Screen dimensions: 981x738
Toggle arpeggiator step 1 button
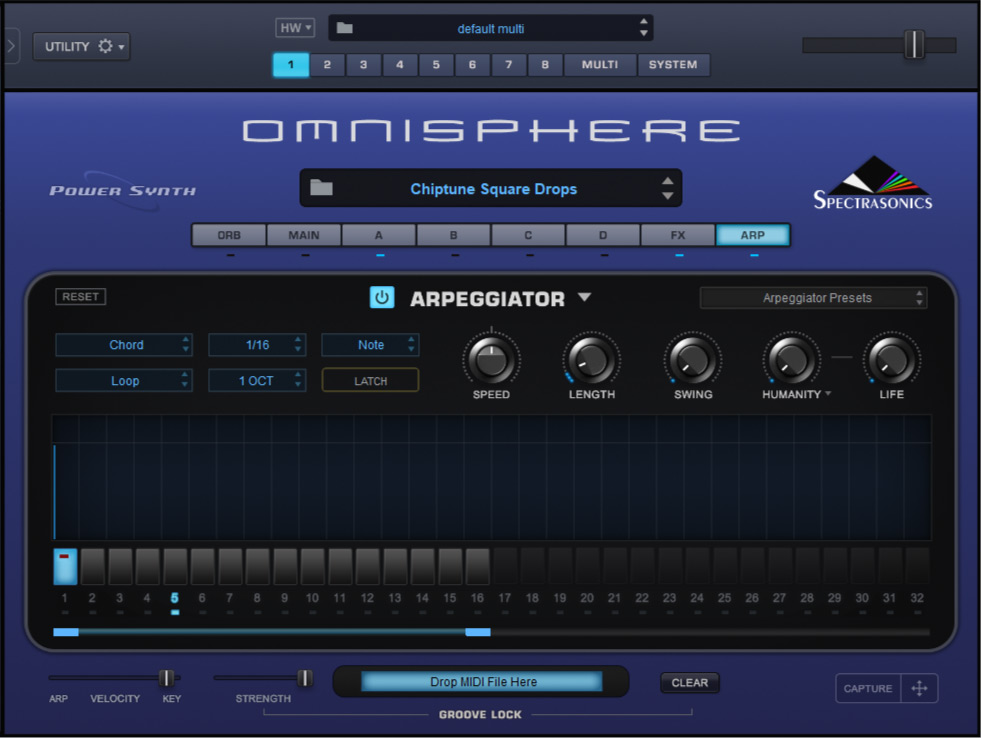tap(65, 566)
